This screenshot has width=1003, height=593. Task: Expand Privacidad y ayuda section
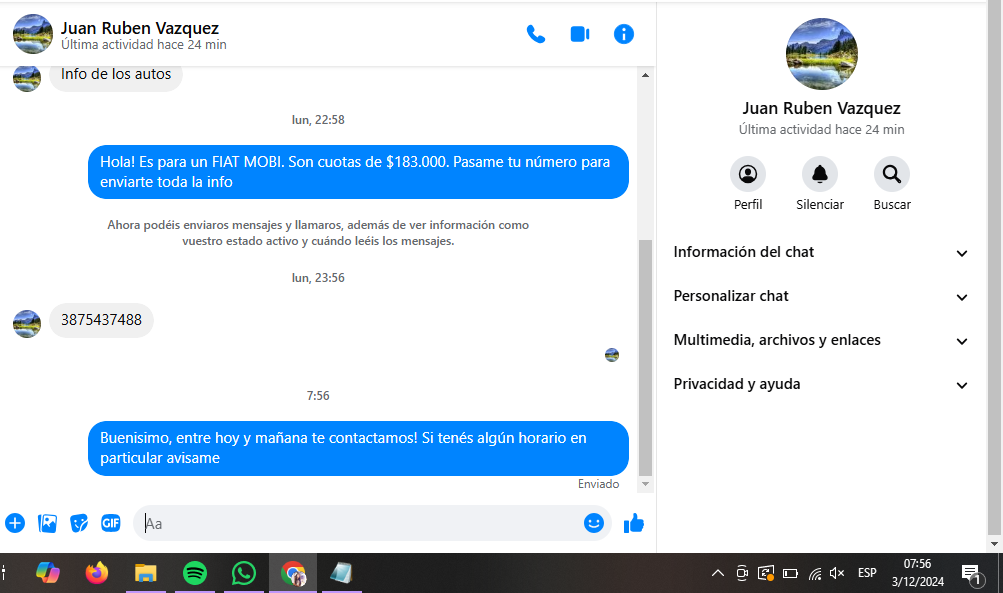point(821,385)
